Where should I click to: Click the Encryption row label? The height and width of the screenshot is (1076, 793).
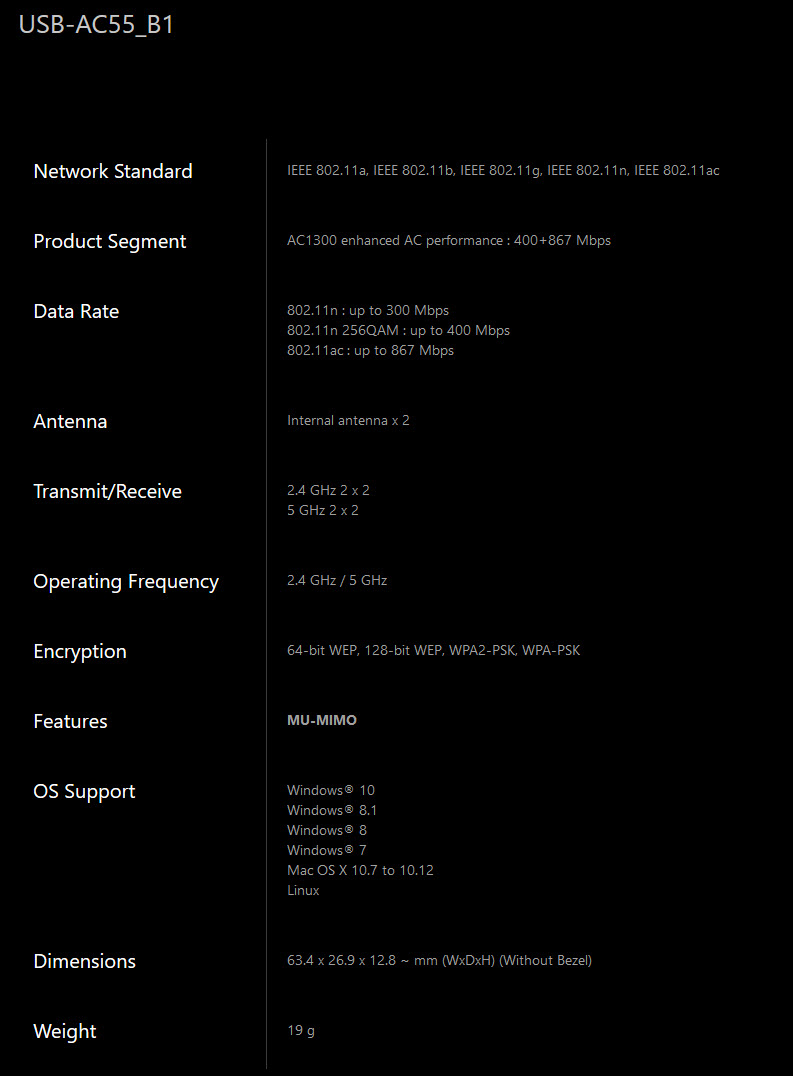tap(80, 651)
